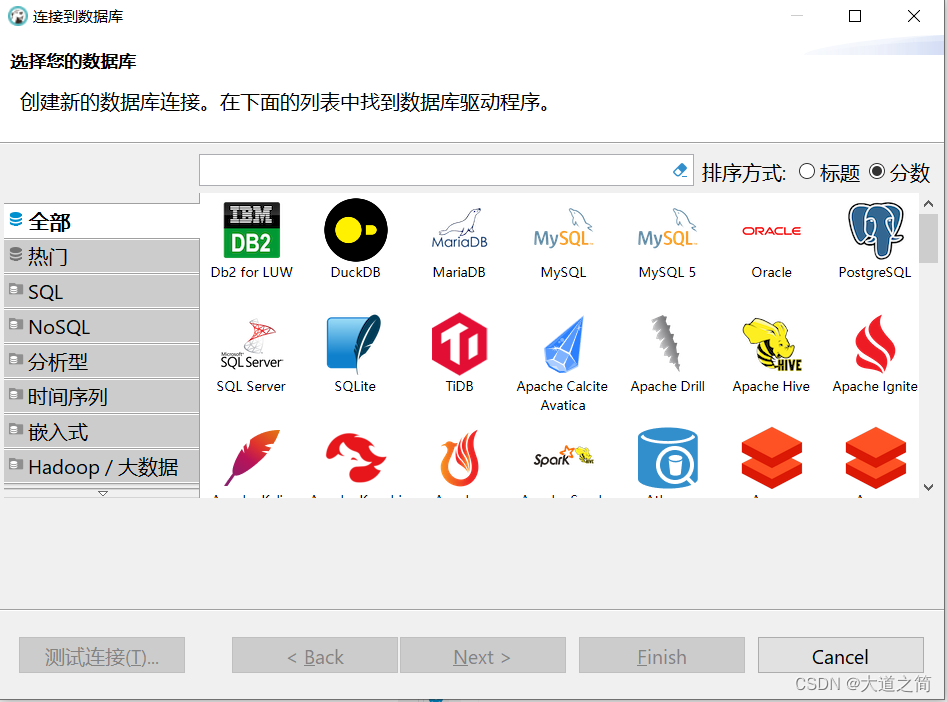Open the NoSQL category
This screenshot has height=702, width=947.
pos(101,327)
